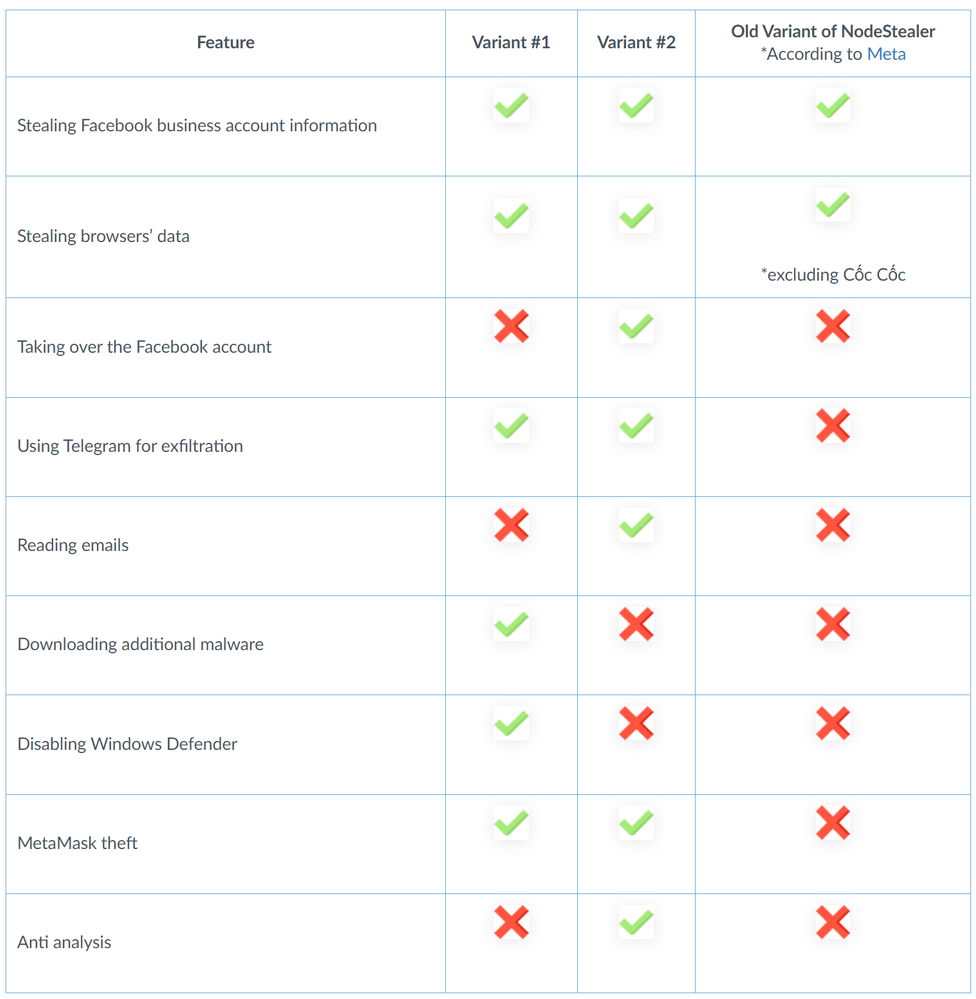Click Variant #1 checkmark for MetaMask theft
This screenshot has height=999, width=976.
[511, 823]
